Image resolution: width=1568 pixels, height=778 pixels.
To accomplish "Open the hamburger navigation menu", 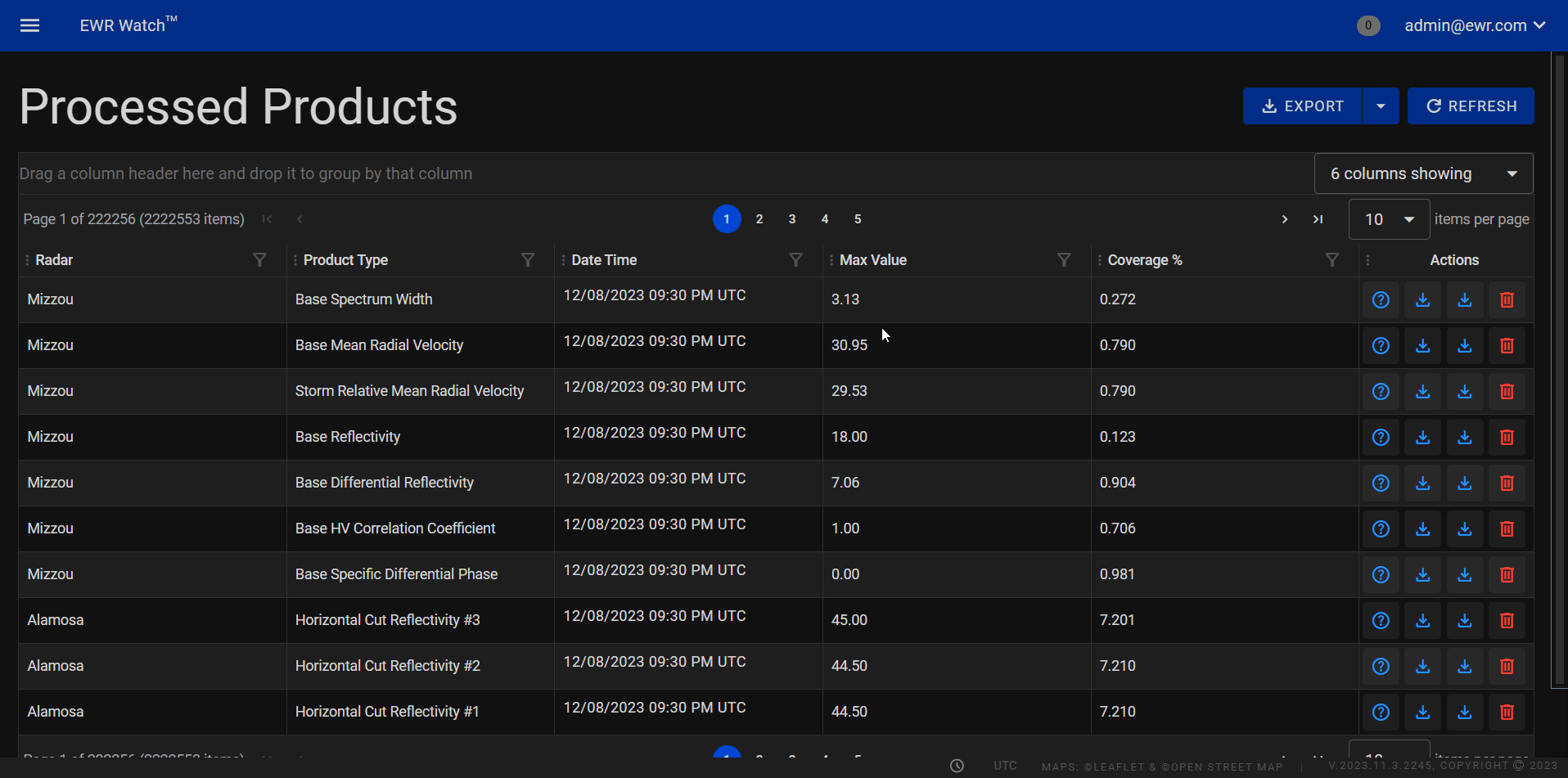I will (x=30, y=25).
